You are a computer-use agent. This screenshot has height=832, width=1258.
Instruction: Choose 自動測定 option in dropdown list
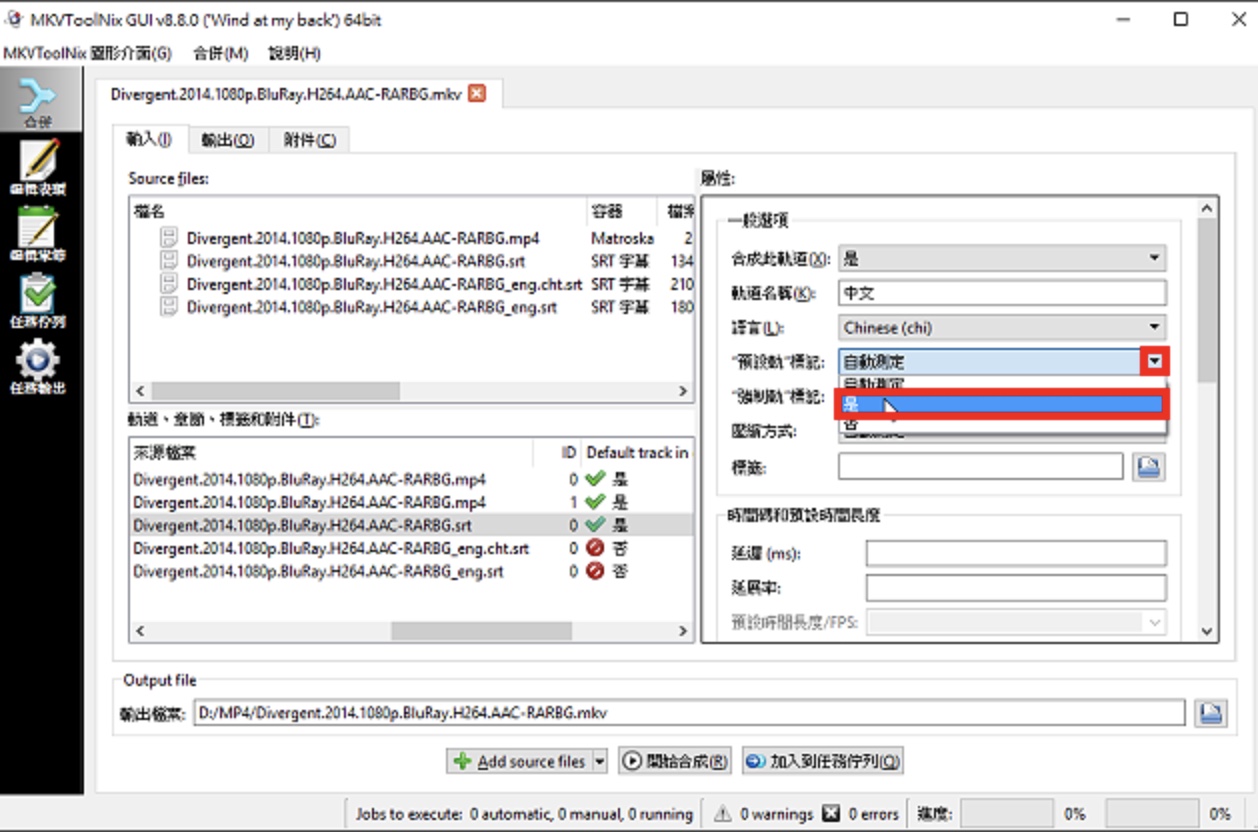coord(1002,384)
